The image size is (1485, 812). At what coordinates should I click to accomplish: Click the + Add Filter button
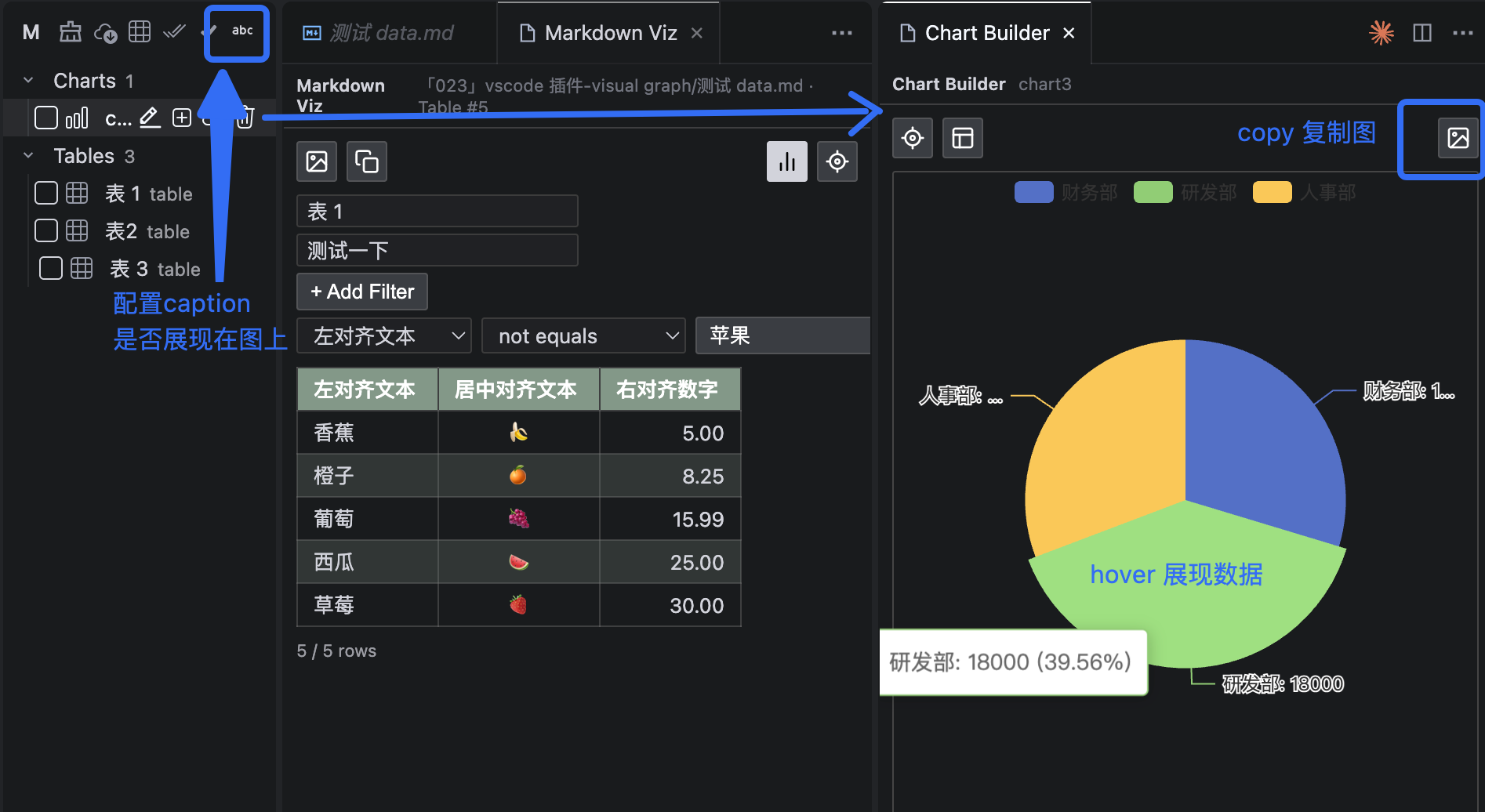(362, 292)
